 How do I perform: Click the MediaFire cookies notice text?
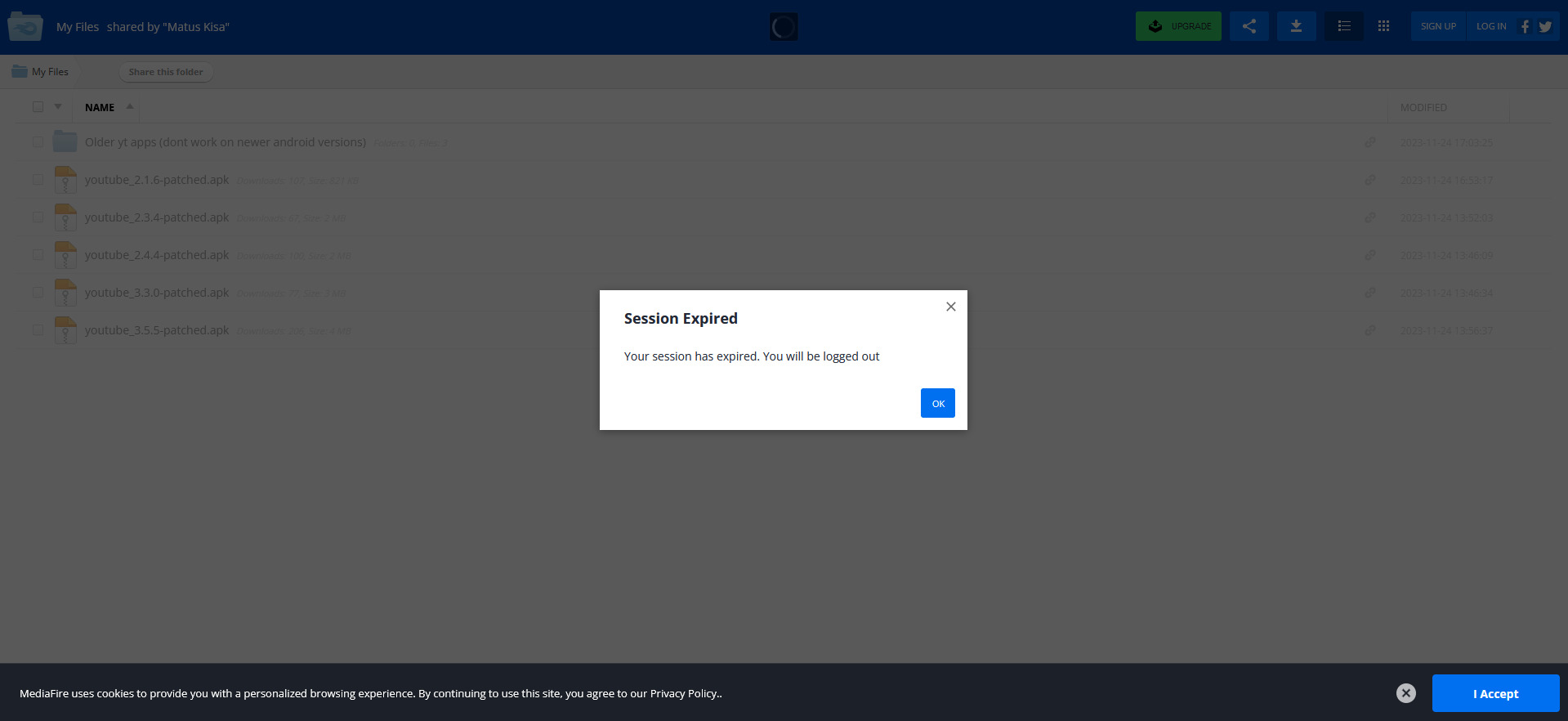pos(371,693)
